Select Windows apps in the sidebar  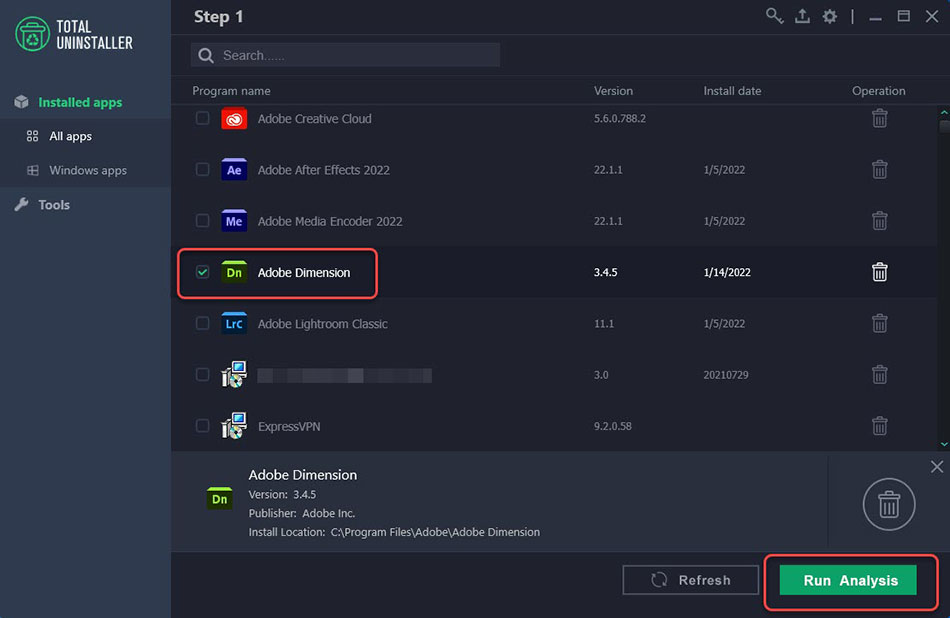click(88, 170)
